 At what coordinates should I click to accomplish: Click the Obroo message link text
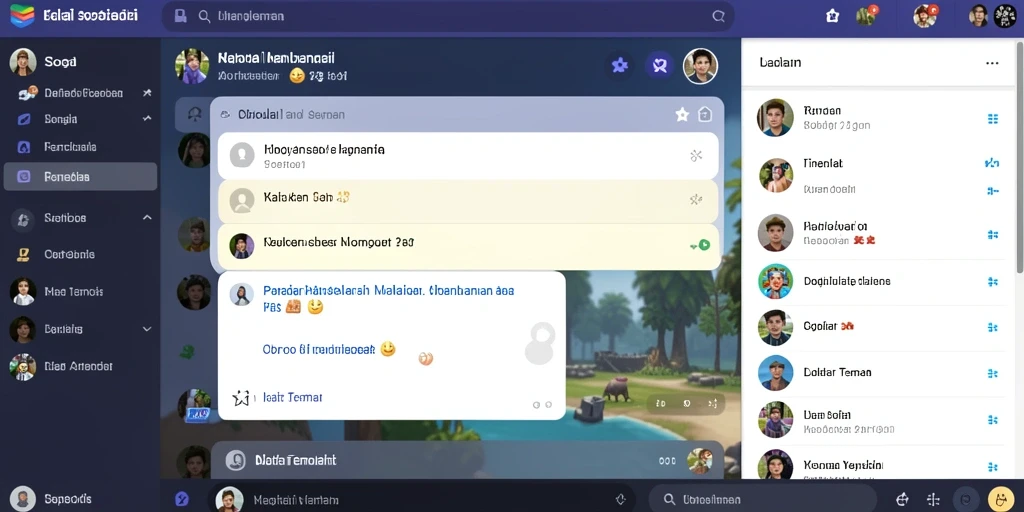pos(319,349)
